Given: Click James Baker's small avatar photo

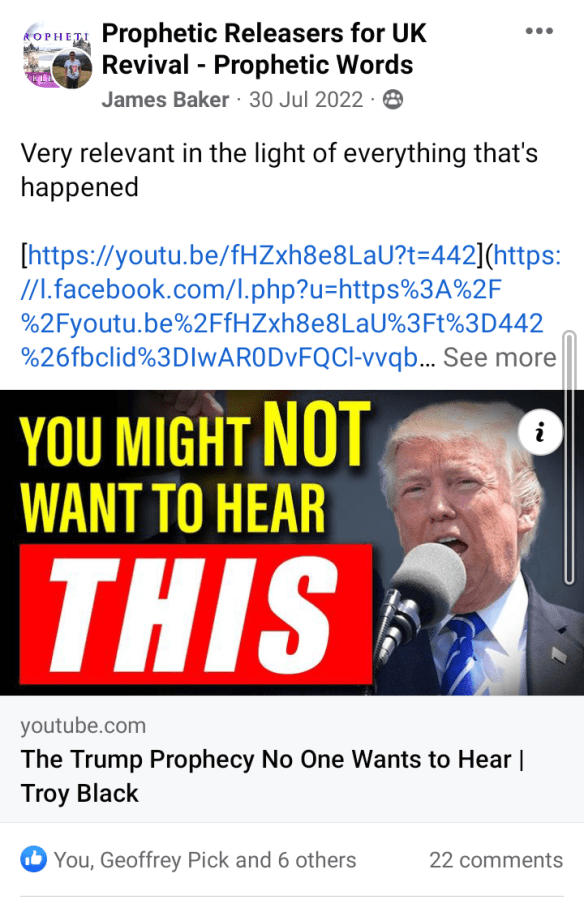Looking at the screenshot, I should point(72,69).
